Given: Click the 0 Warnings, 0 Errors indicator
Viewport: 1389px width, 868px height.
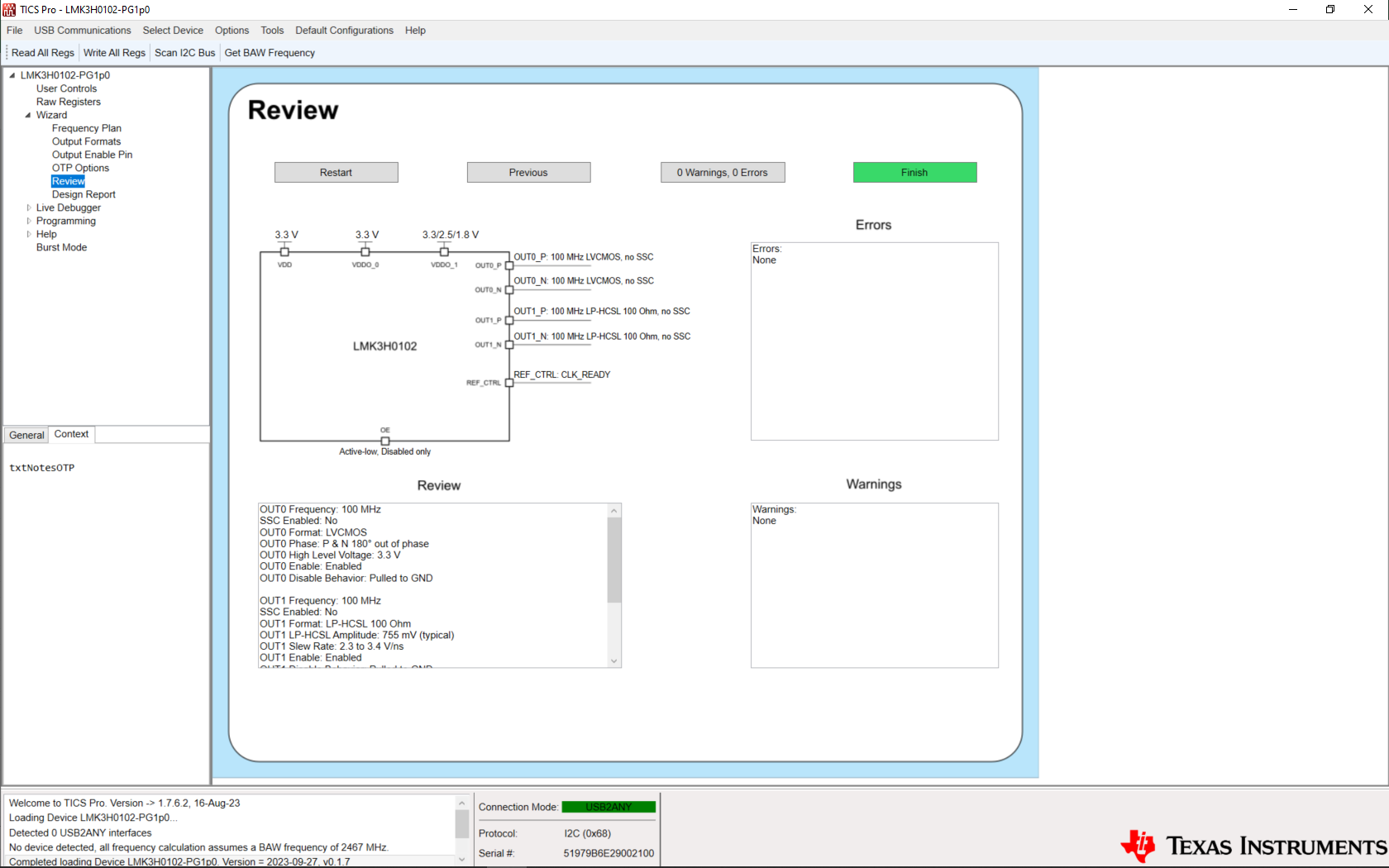Looking at the screenshot, I should tap(722, 172).
